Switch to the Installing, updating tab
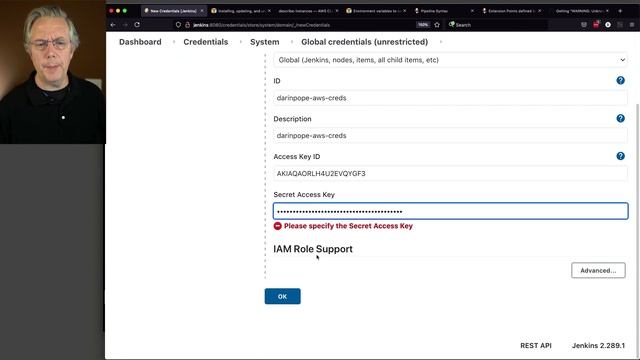The width and height of the screenshot is (640, 360). tap(241, 11)
